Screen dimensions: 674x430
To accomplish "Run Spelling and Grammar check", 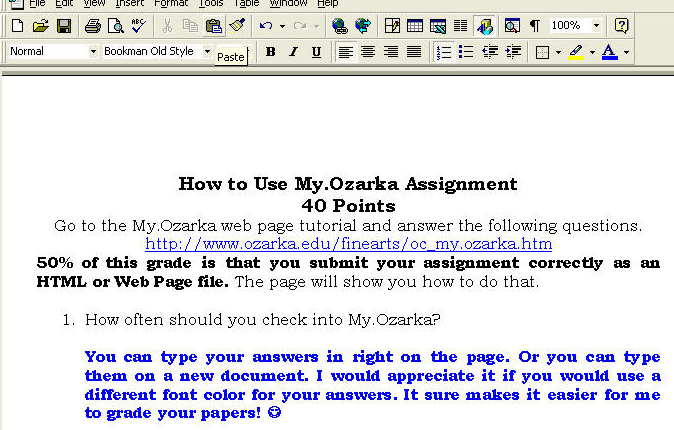I will (x=138, y=26).
